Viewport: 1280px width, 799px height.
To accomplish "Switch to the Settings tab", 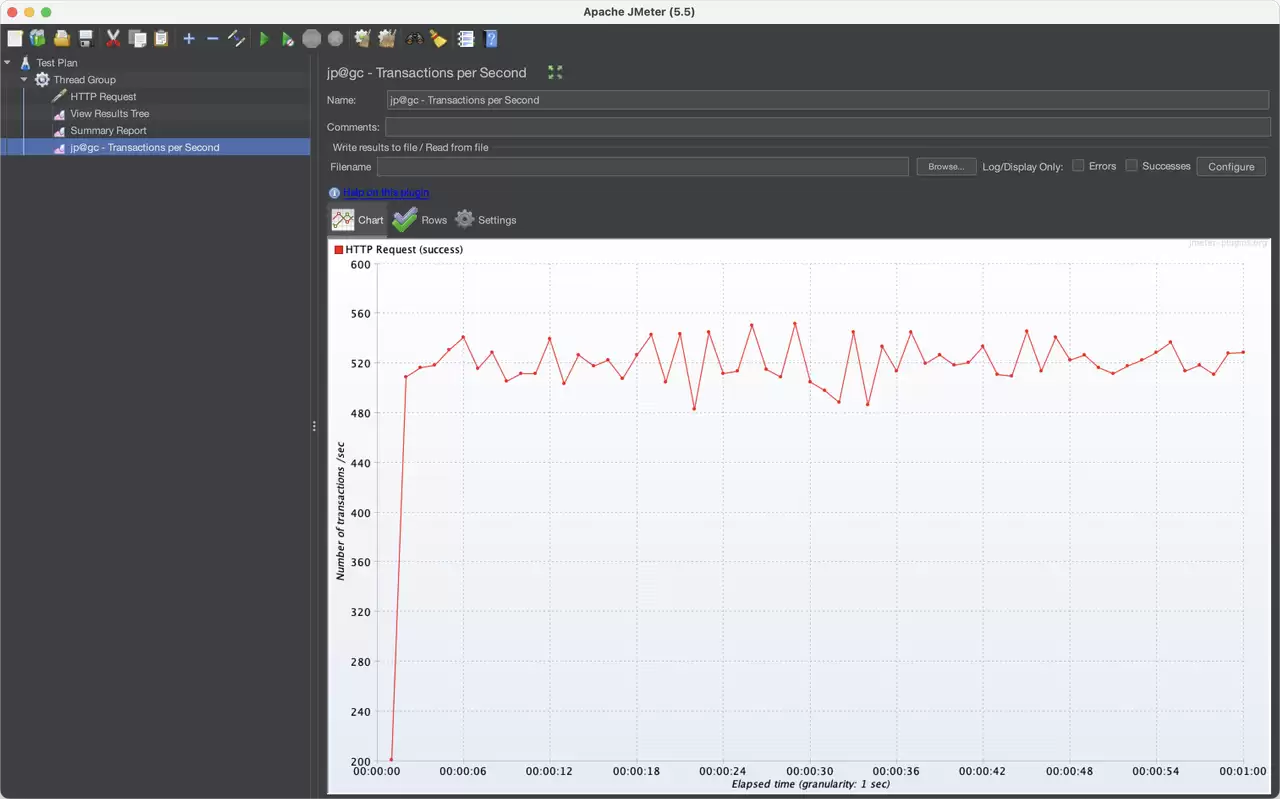I will tap(486, 220).
